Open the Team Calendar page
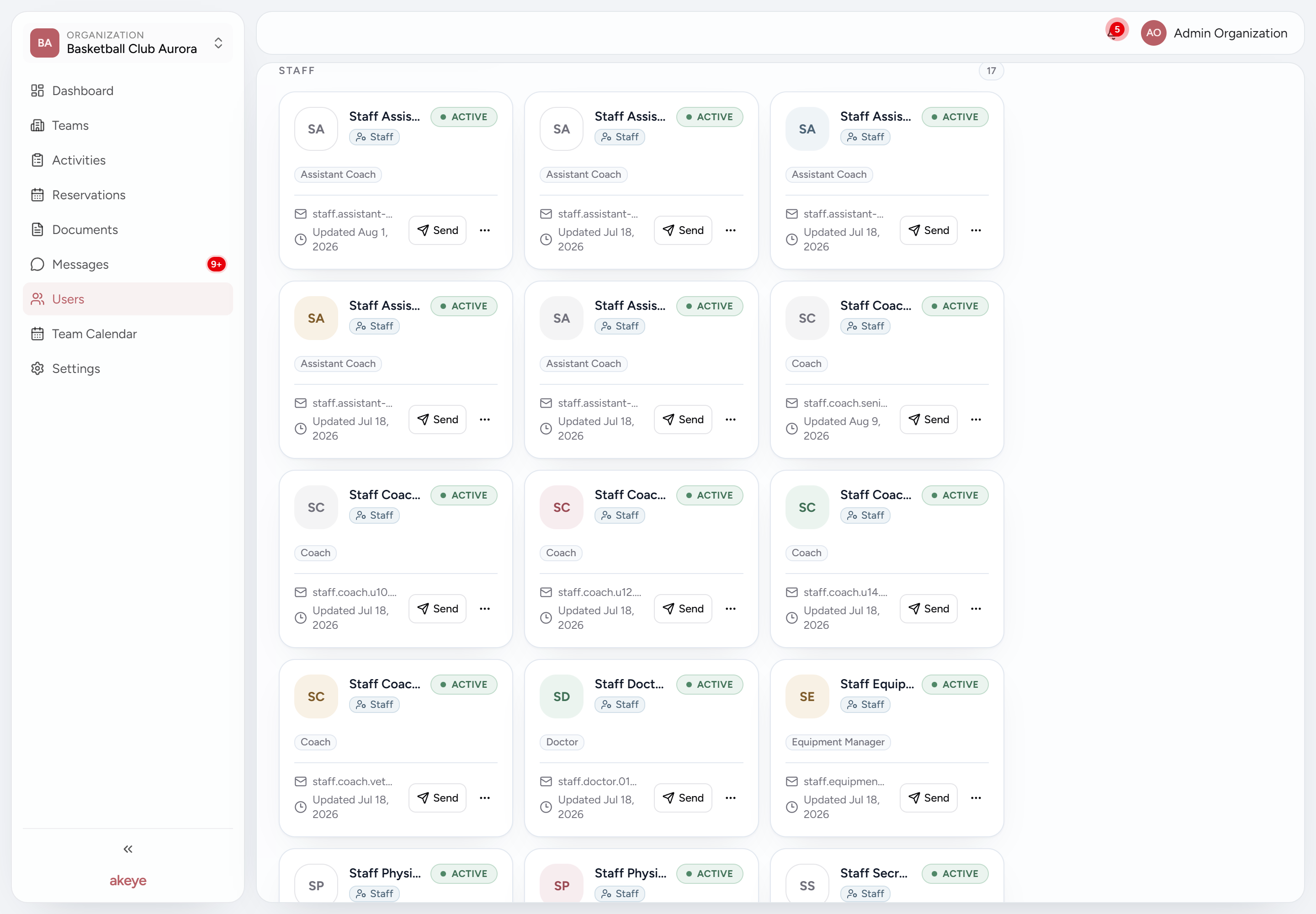This screenshot has height=914, width=1316. (127, 334)
